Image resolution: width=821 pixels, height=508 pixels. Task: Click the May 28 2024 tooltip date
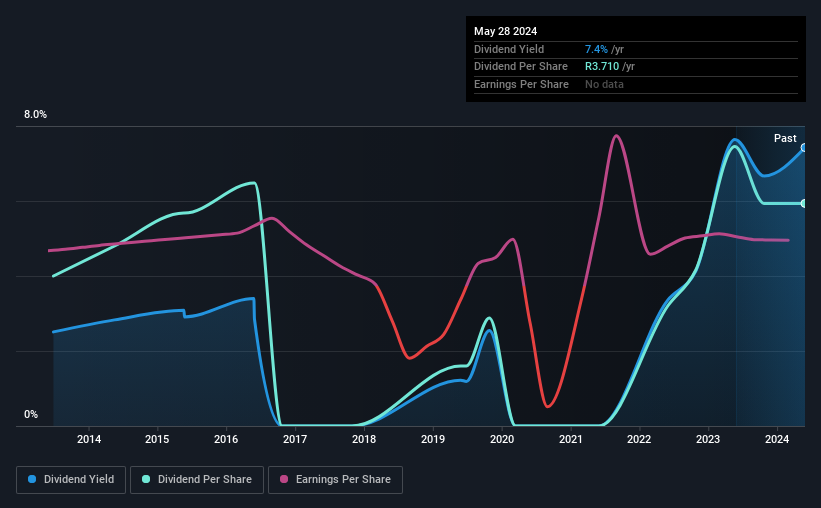click(505, 31)
